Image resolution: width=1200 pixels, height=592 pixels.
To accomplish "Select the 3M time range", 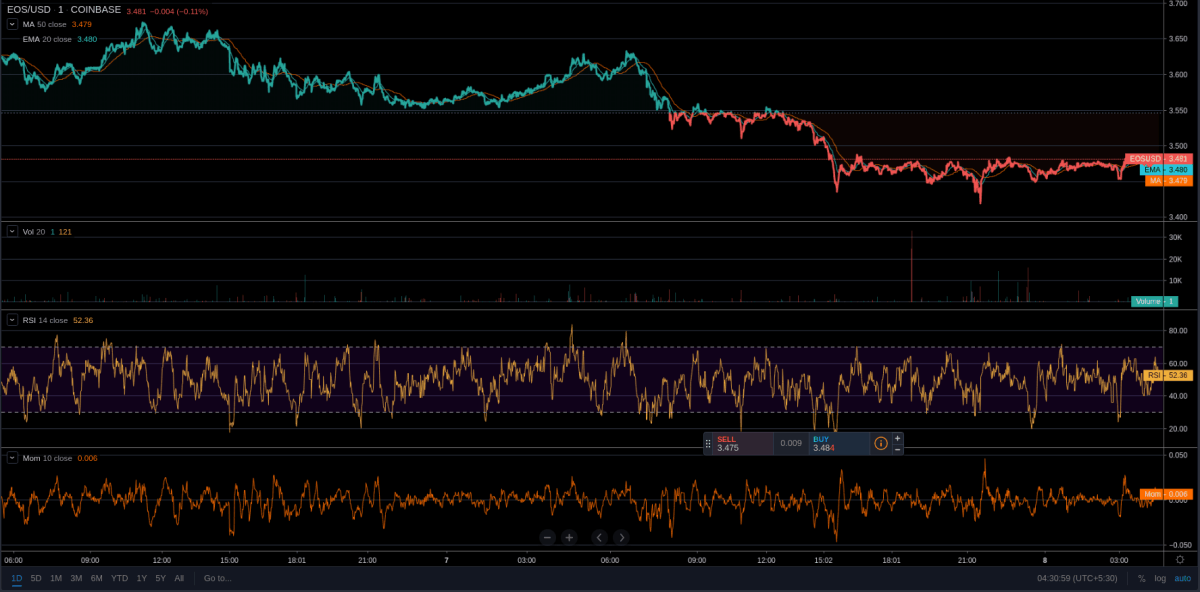I will [76, 578].
